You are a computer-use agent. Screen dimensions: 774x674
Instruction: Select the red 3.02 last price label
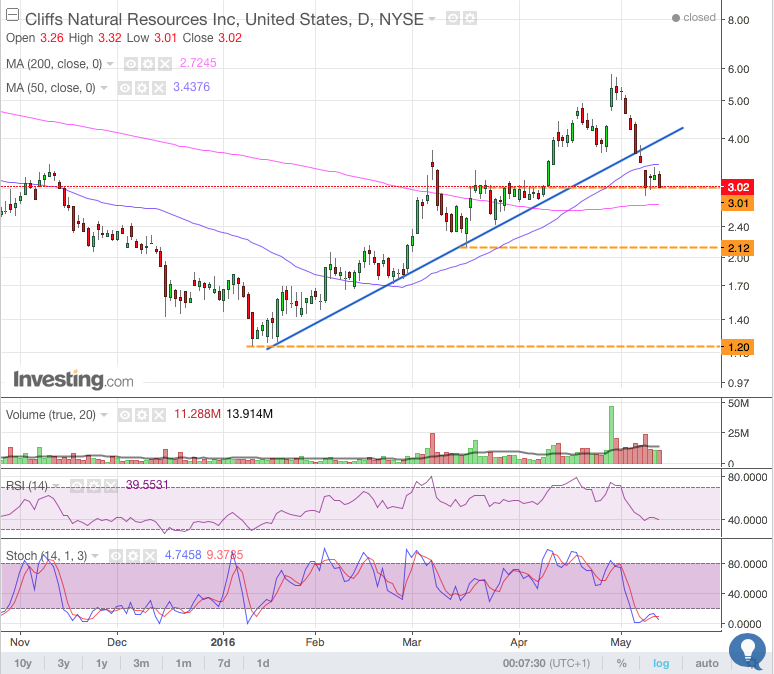click(737, 187)
